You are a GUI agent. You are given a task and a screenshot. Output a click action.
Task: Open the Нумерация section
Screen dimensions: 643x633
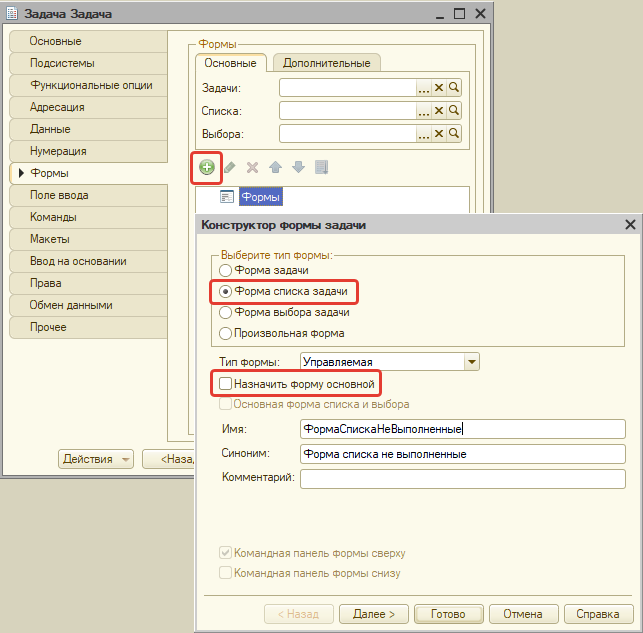tap(88, 151)
